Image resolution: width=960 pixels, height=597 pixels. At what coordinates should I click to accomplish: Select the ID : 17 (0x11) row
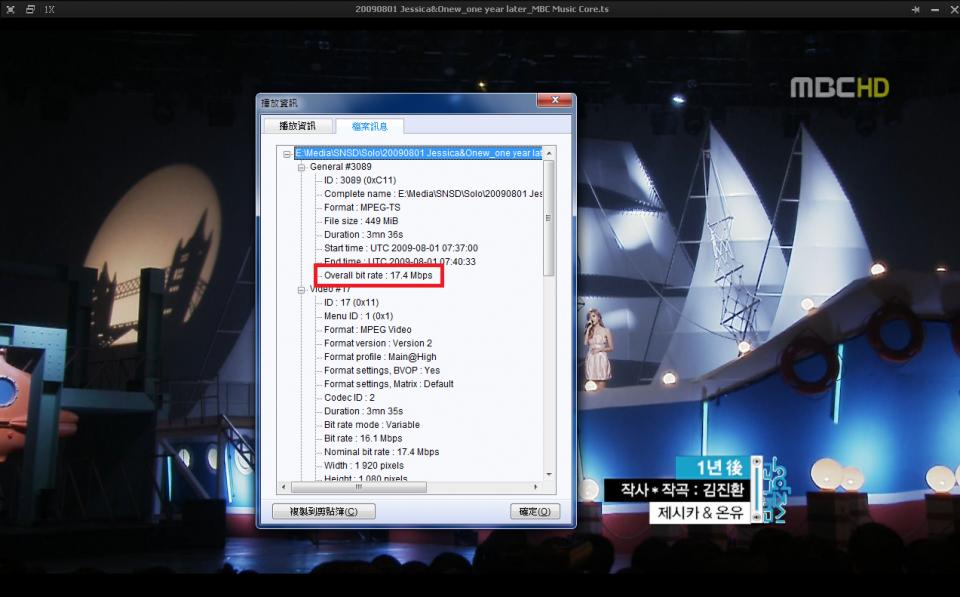click(x=351, y=302)
